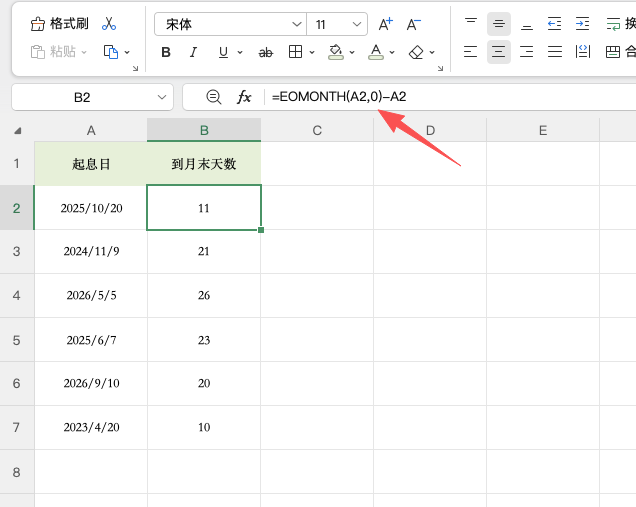
Task: Click the fx insert function icon
Action: coord(244,97)
